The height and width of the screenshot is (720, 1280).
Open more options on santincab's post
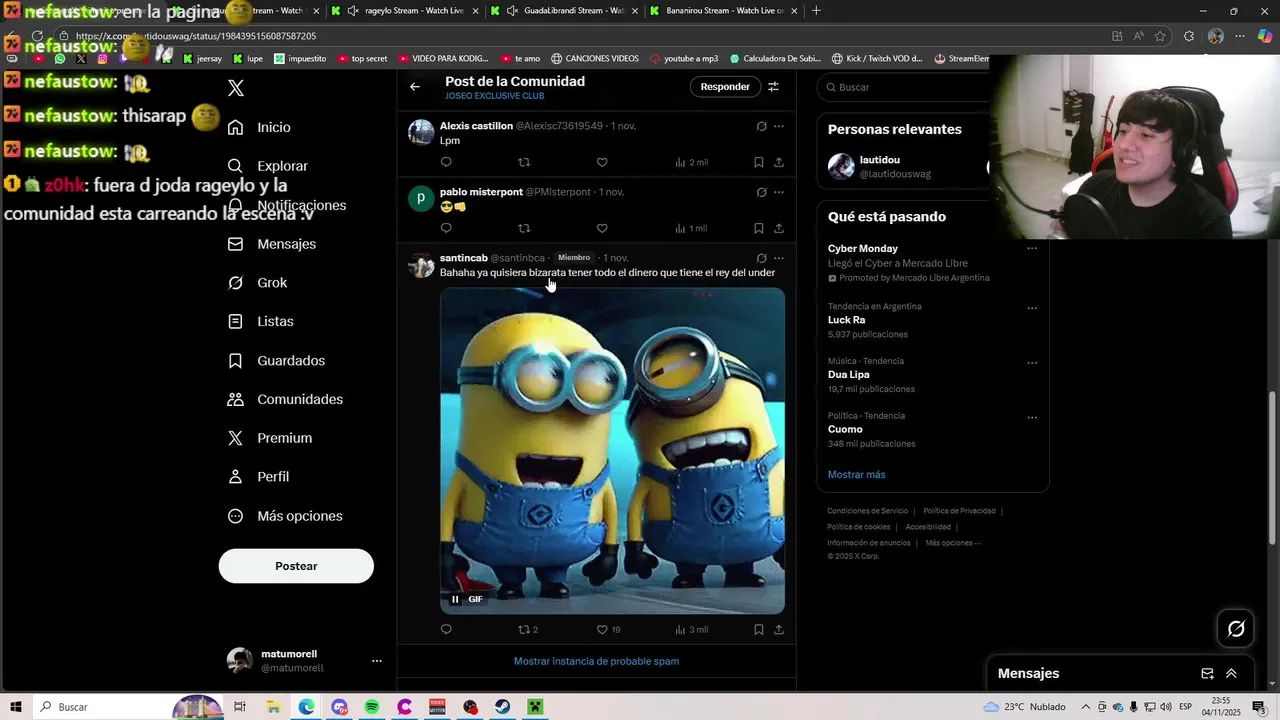click(x=779, y=258)
